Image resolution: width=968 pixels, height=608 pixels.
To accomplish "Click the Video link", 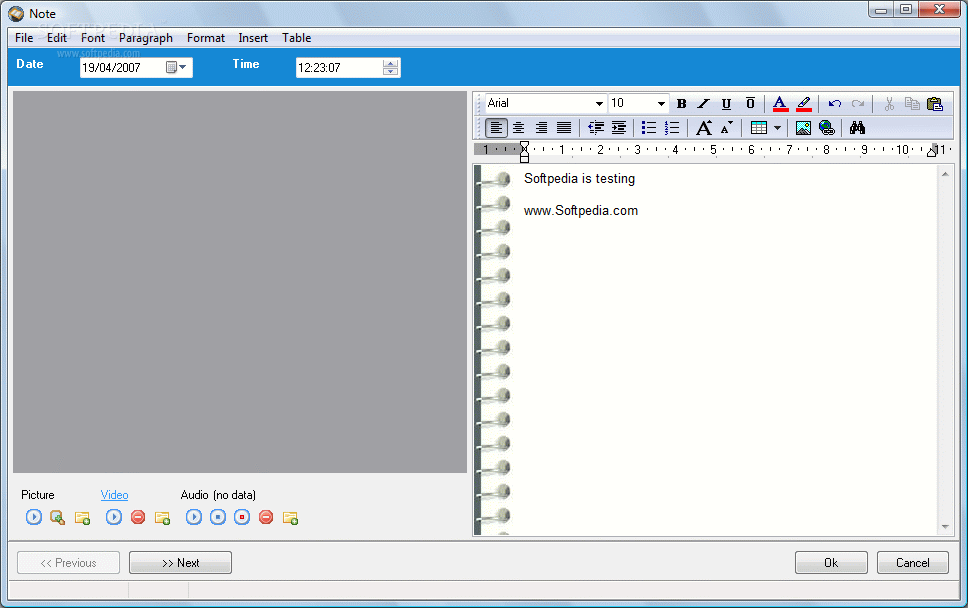I will [x=114, y=495].
